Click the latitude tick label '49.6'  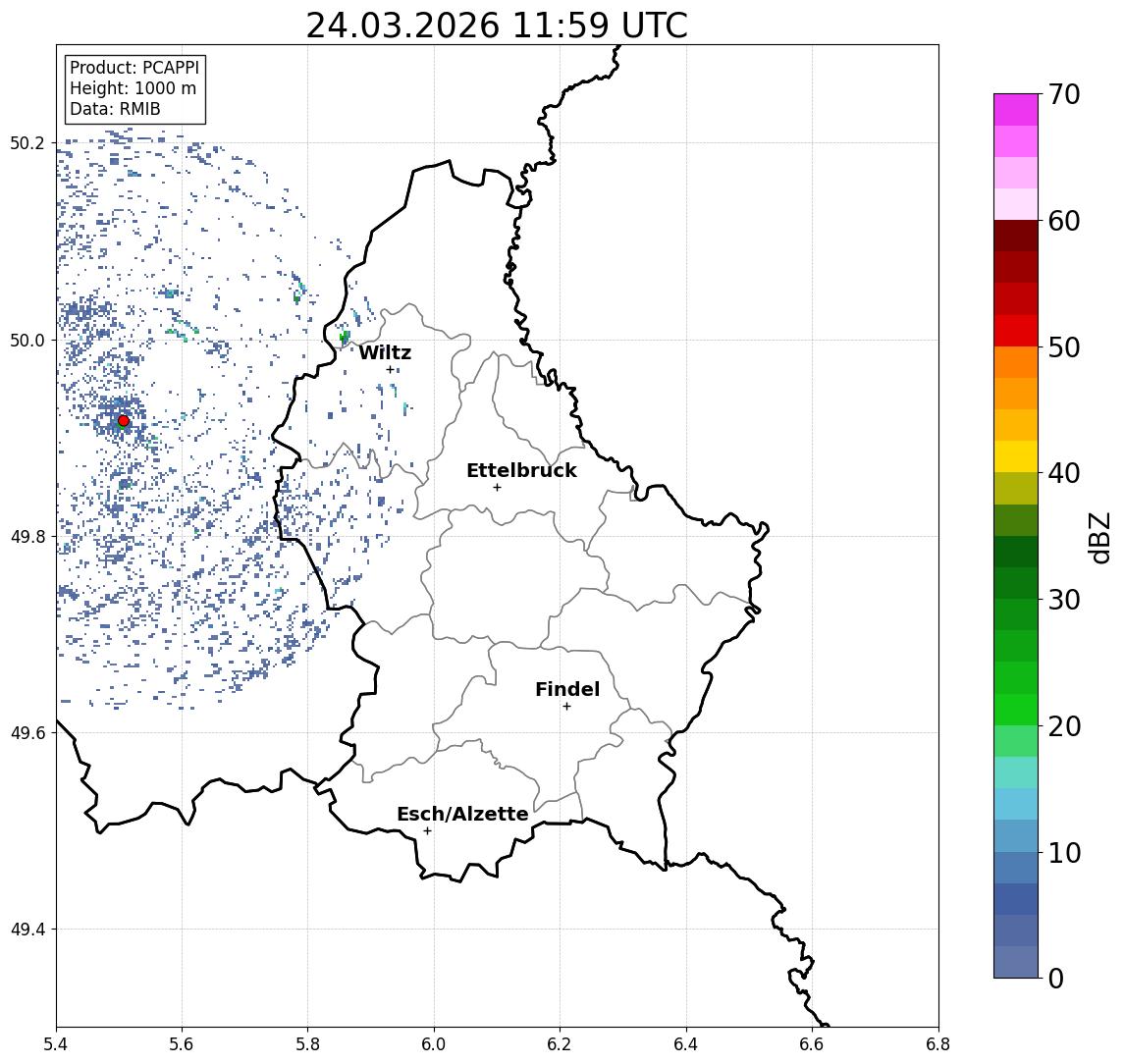click(x=27, y=733)
